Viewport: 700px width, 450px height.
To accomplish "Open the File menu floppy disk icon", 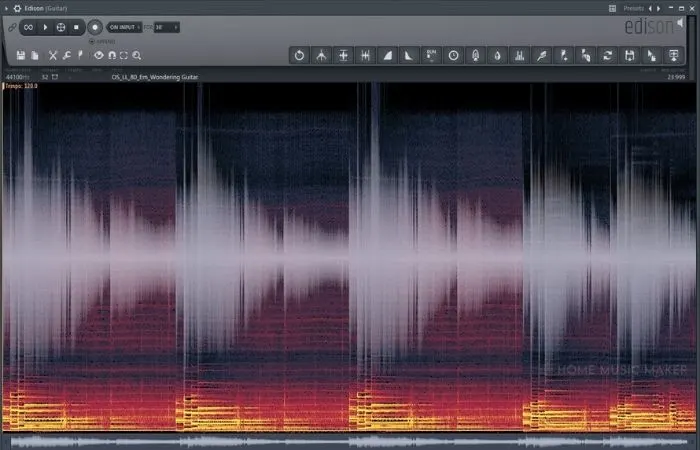I will (21, 55).
